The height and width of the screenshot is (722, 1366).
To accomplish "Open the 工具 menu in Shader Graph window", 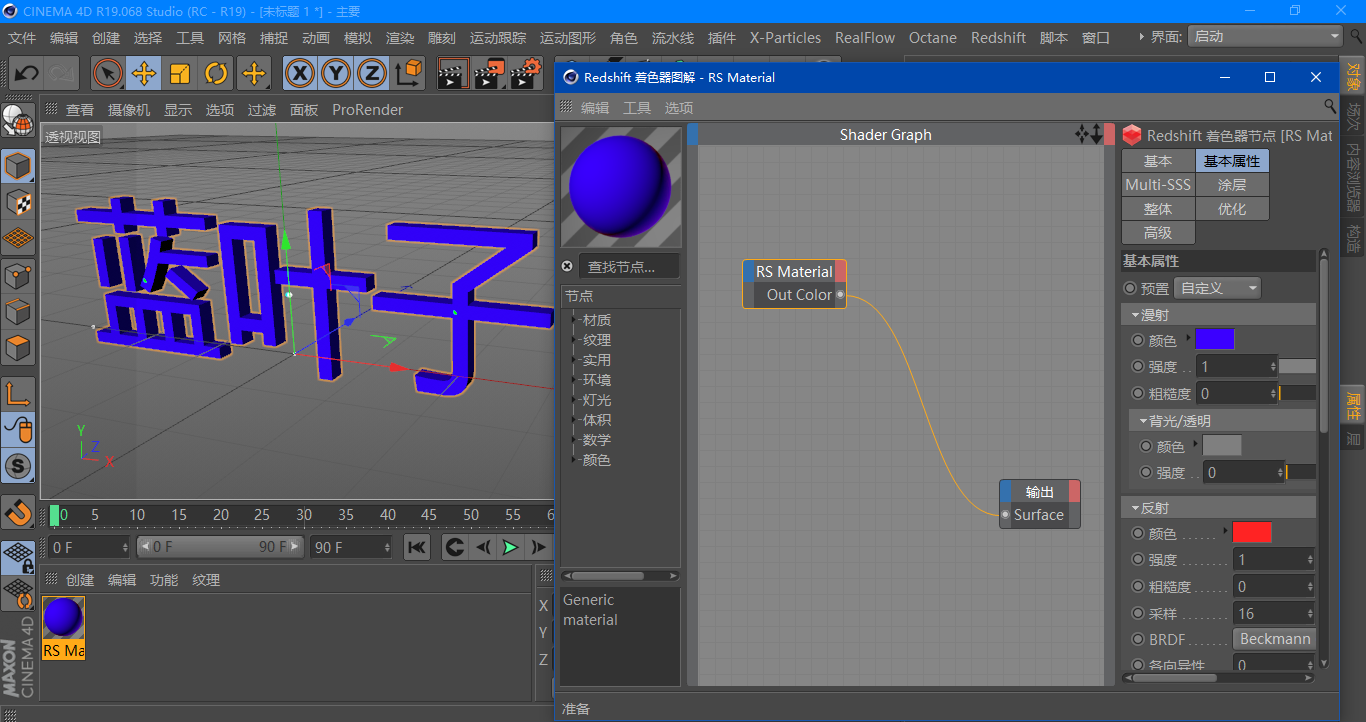I will pyautogui.click(x=637, y=107).
